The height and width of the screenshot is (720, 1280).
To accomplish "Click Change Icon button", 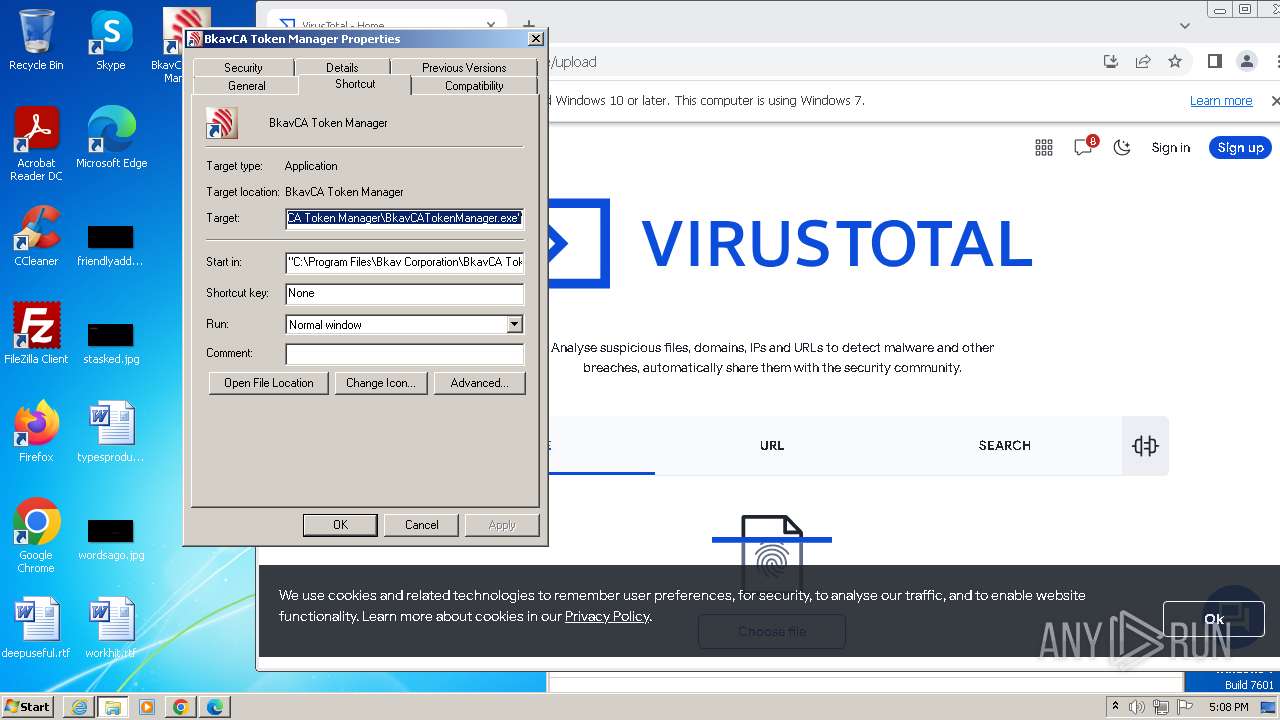I will pyautogui.click(x=380, y=383).
